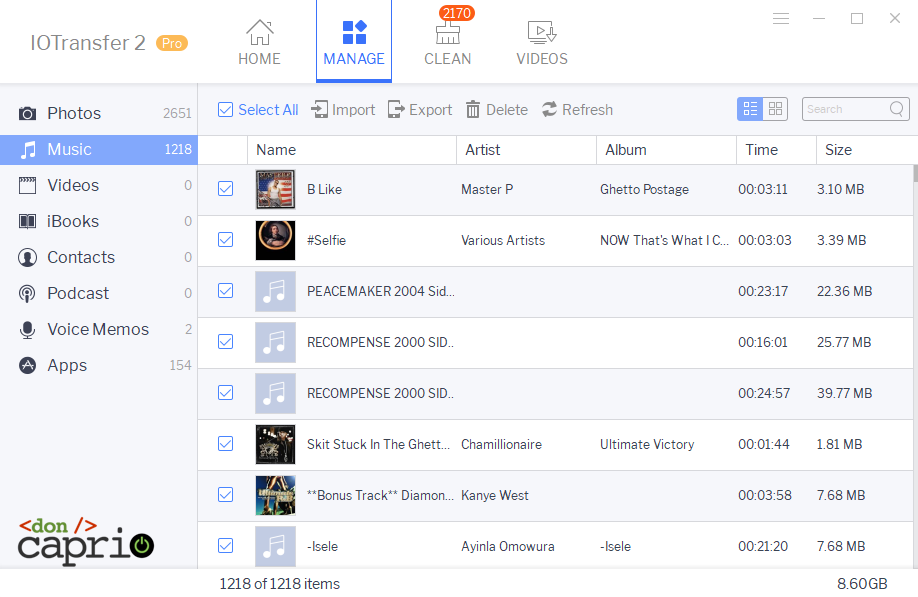Select the Chamillionaire artist cell
Image resolution: width=918 pixels, height=597 pixels.
click(501, 444)
